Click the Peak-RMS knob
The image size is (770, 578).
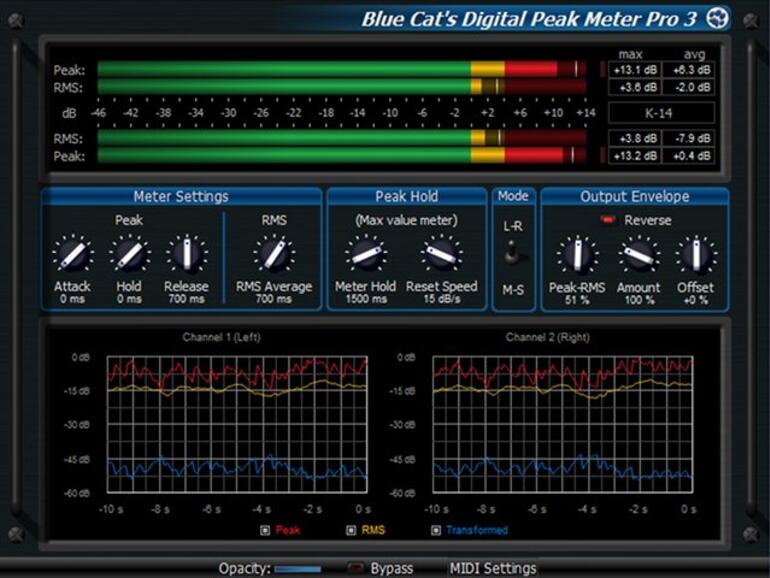point(578,255)
